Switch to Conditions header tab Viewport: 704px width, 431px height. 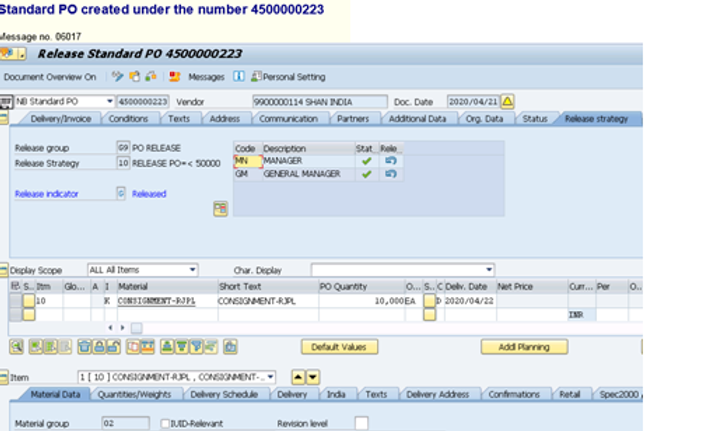click(x=128, y=119)
